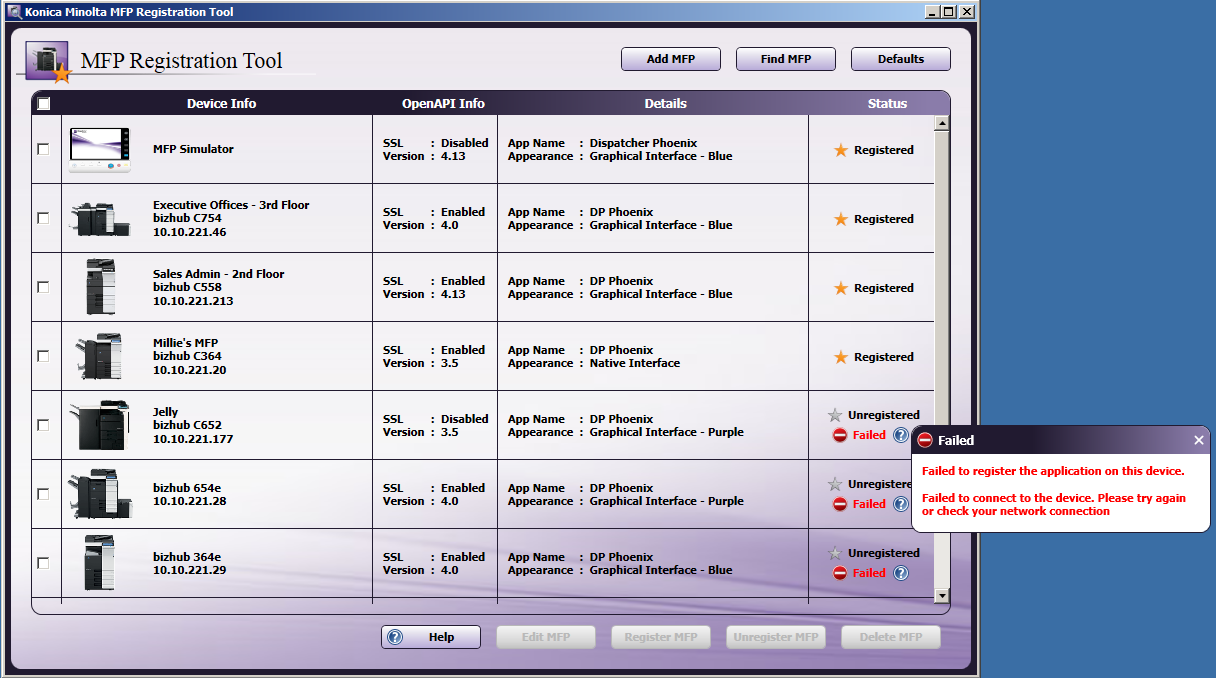1216x678 pixels.
Task: Click the MFP Simulator device thumbnail
Action: [x=100, y=150]
